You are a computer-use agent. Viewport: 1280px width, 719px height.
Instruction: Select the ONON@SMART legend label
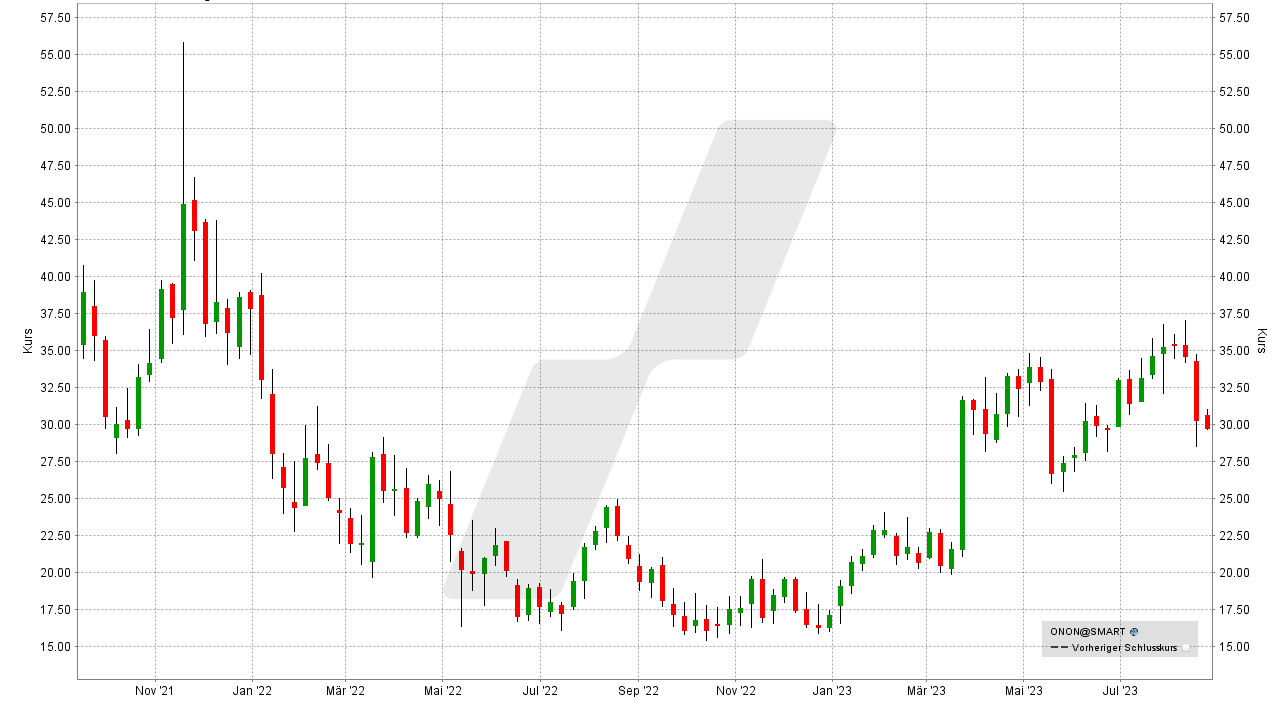click(x=1088, y=632)
